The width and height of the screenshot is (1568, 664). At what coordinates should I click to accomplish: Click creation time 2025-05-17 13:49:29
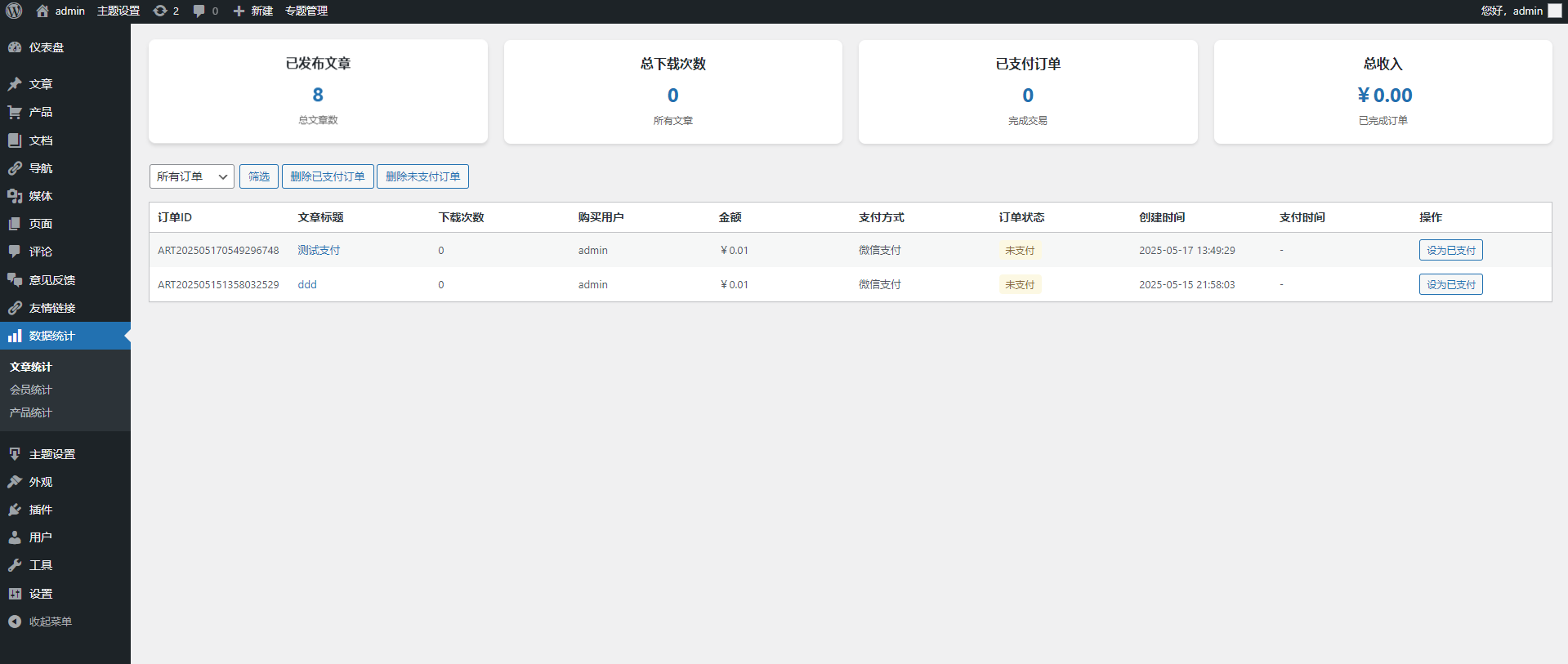[1187, 250]
